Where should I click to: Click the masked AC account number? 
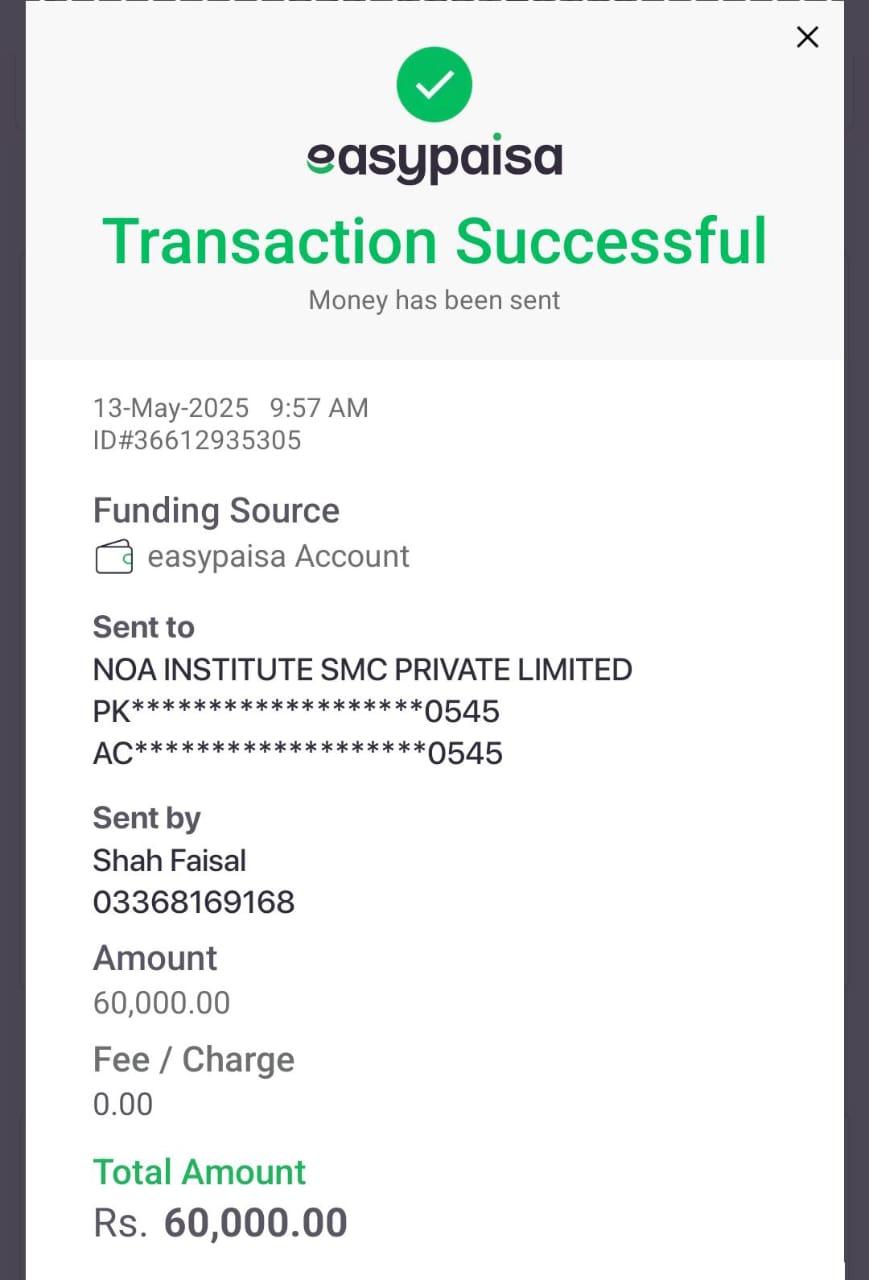298,753
